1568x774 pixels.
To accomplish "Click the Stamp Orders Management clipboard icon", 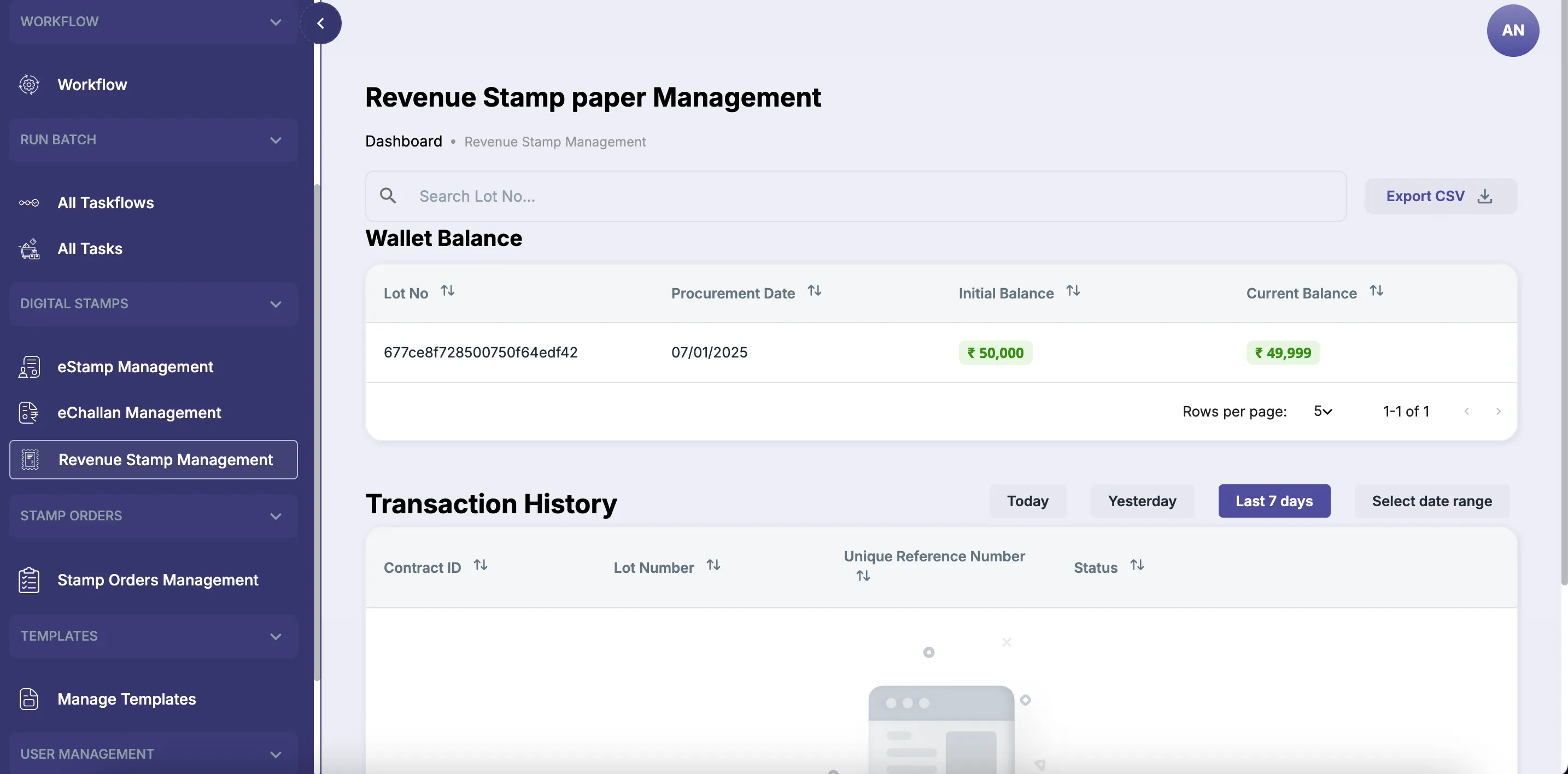I will click(28, 580).
